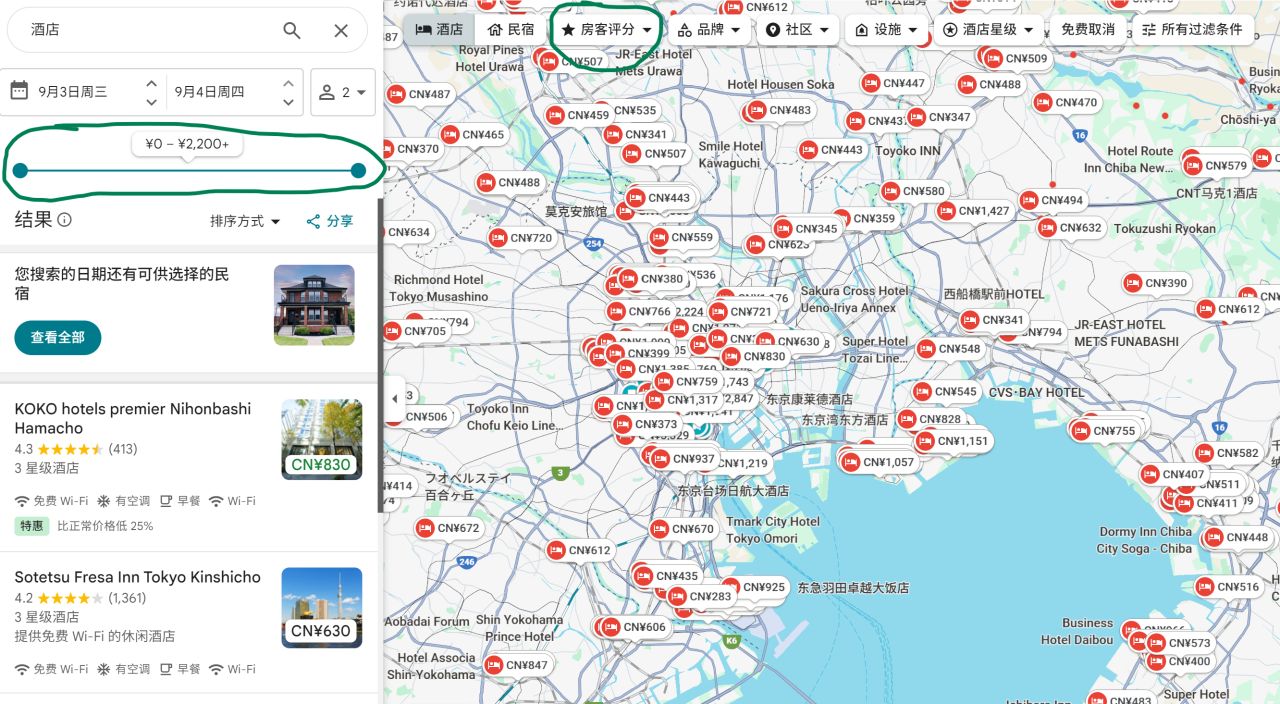
Task: Click the CN¥465 hotel map pin
Action: coord(474,135)
